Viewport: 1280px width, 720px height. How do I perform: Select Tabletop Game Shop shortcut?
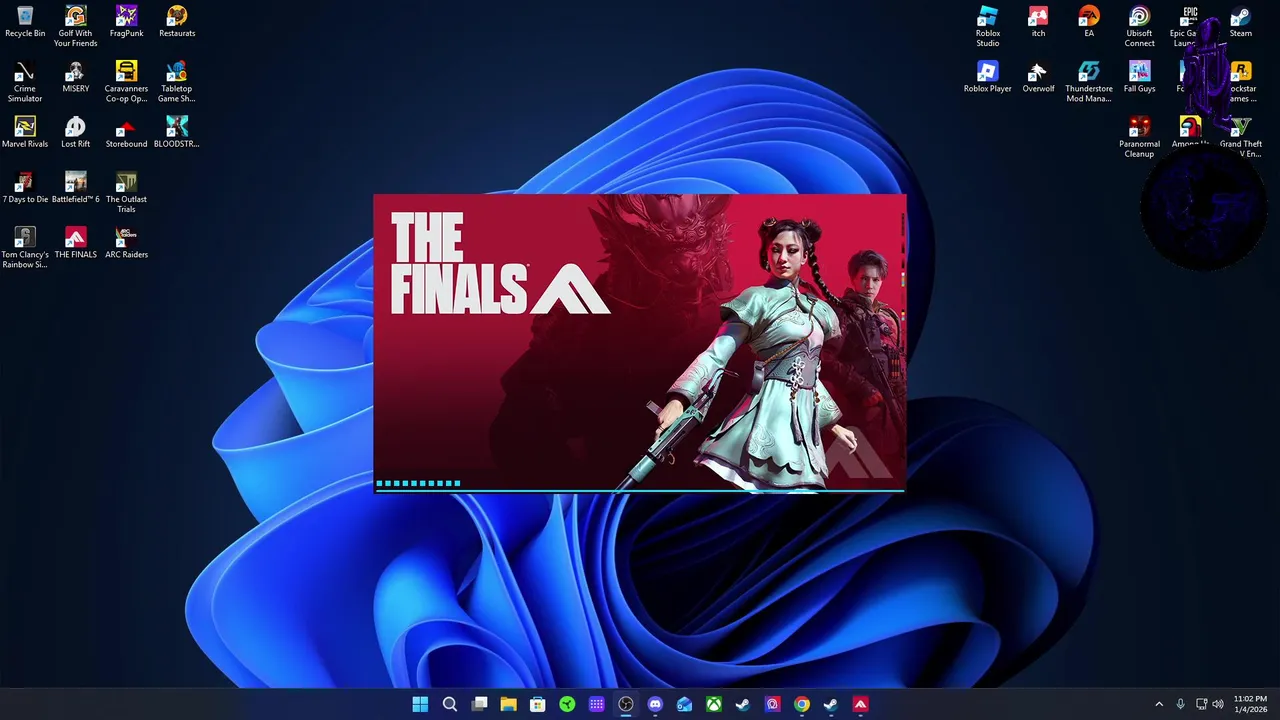(177, 82)
